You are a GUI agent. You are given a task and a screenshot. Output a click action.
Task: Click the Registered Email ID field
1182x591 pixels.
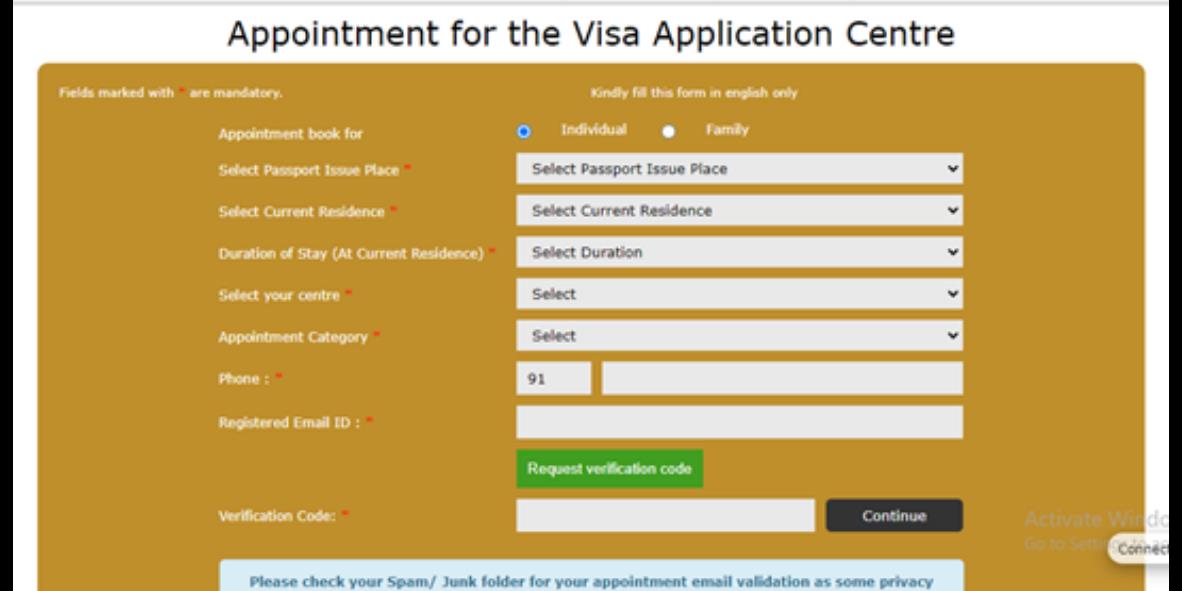tap(740, 422)
